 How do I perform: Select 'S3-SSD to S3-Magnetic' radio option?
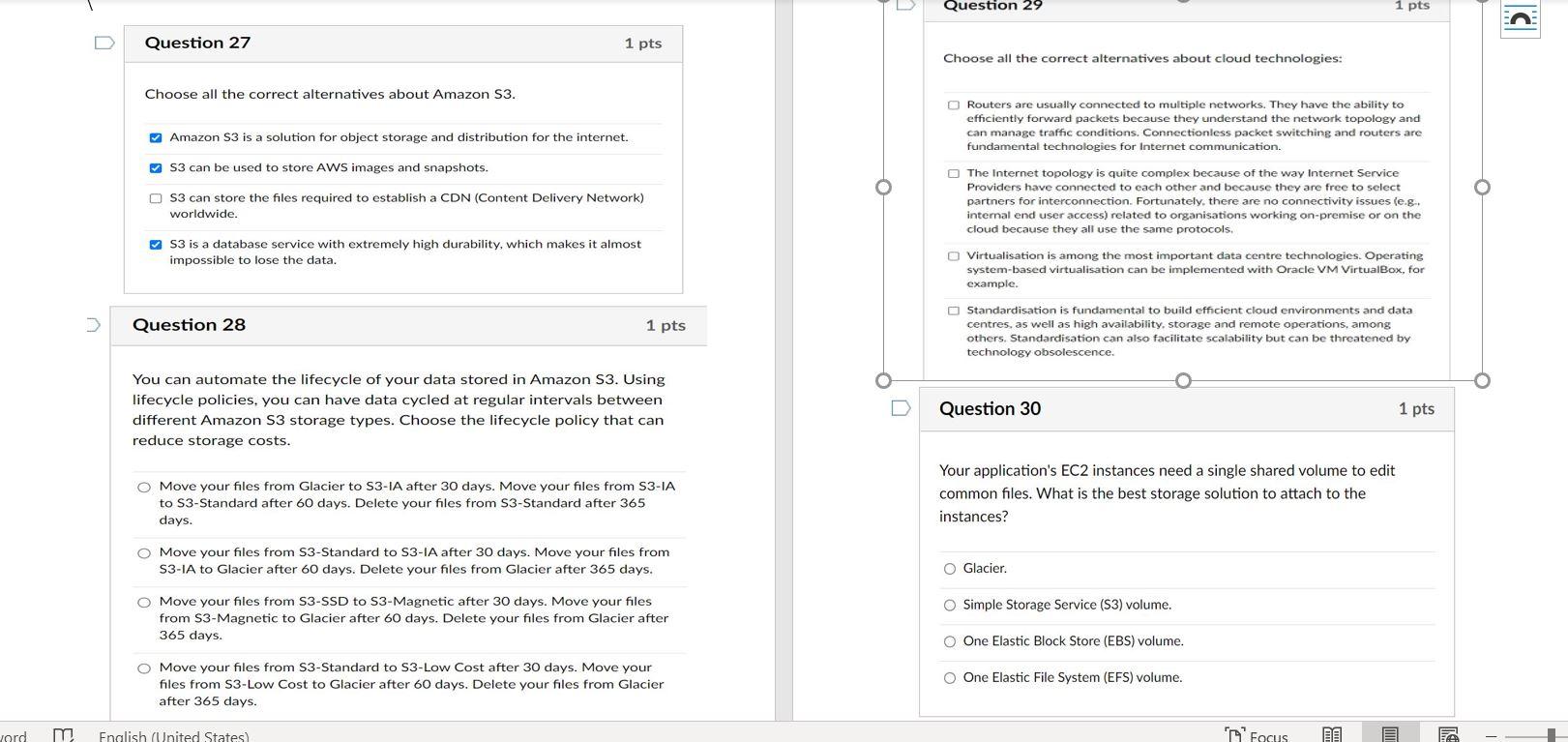click(x=144, y=602)
